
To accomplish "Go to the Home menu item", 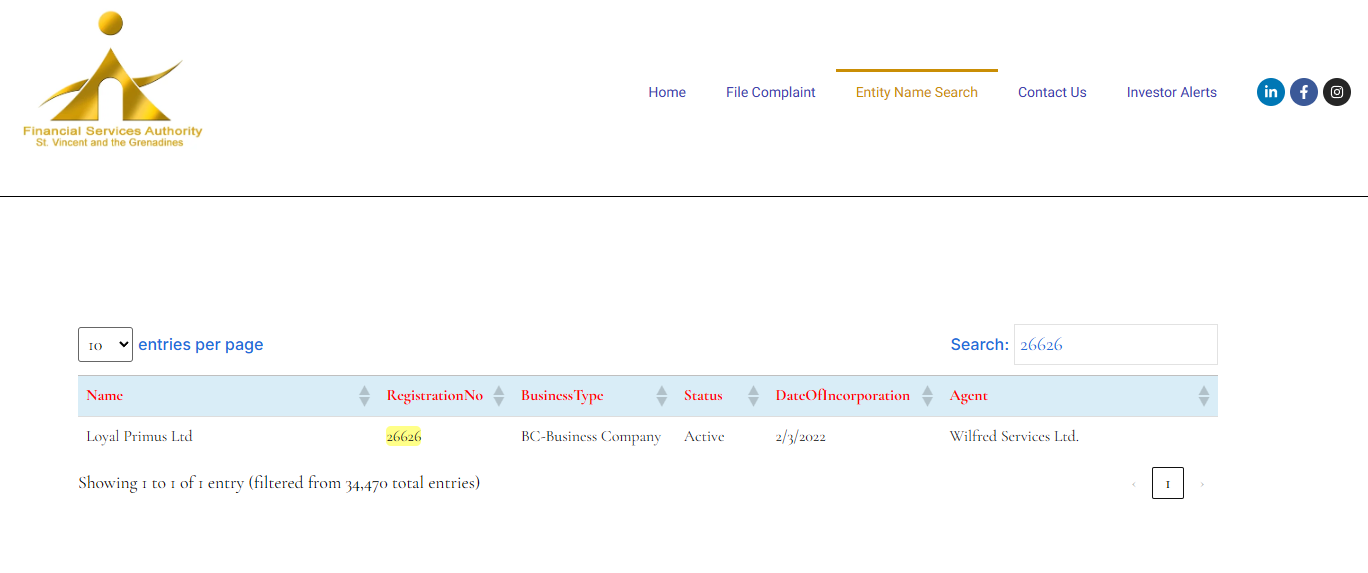I will [667, 92].
